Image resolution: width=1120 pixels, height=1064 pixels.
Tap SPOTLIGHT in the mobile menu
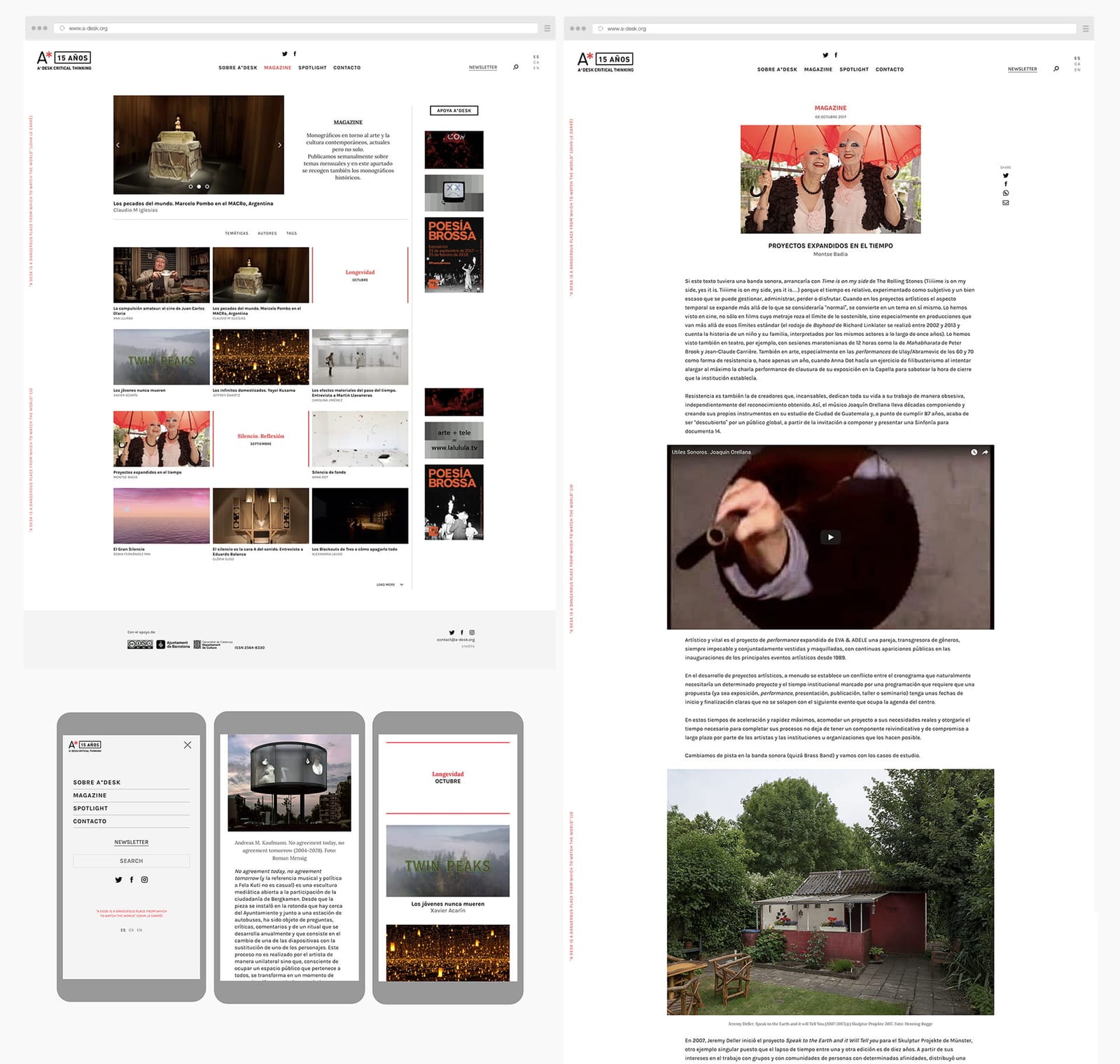coord(90,808)
